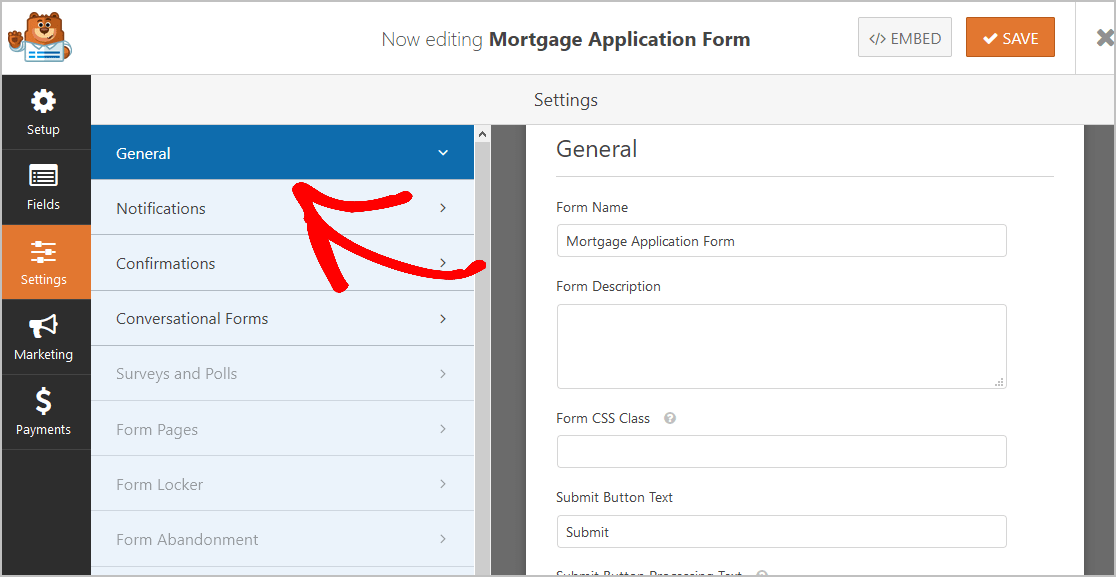Screen dimensions: 1116x577
Task: Open the Form Abandonment tab
Action: coord(283,539)
